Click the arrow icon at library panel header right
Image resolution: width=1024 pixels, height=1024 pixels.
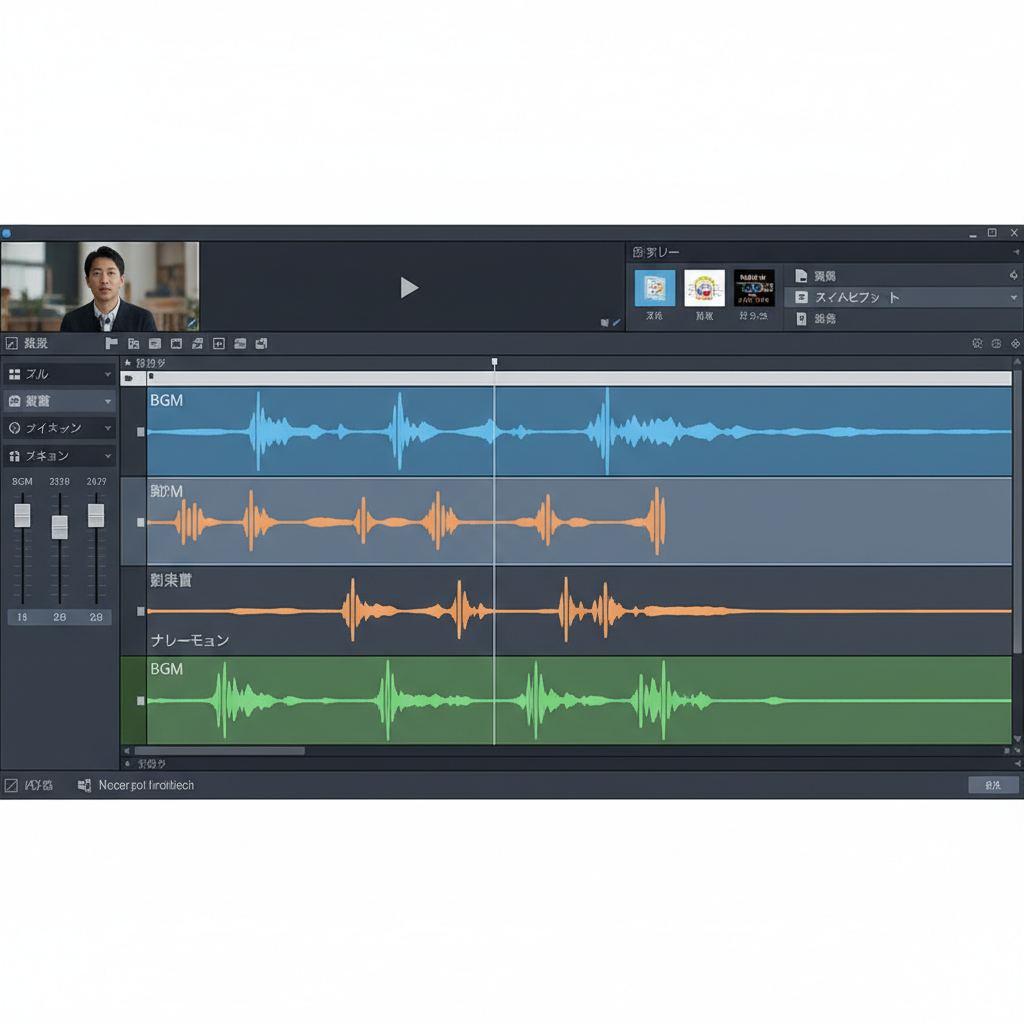point(1016,252)
